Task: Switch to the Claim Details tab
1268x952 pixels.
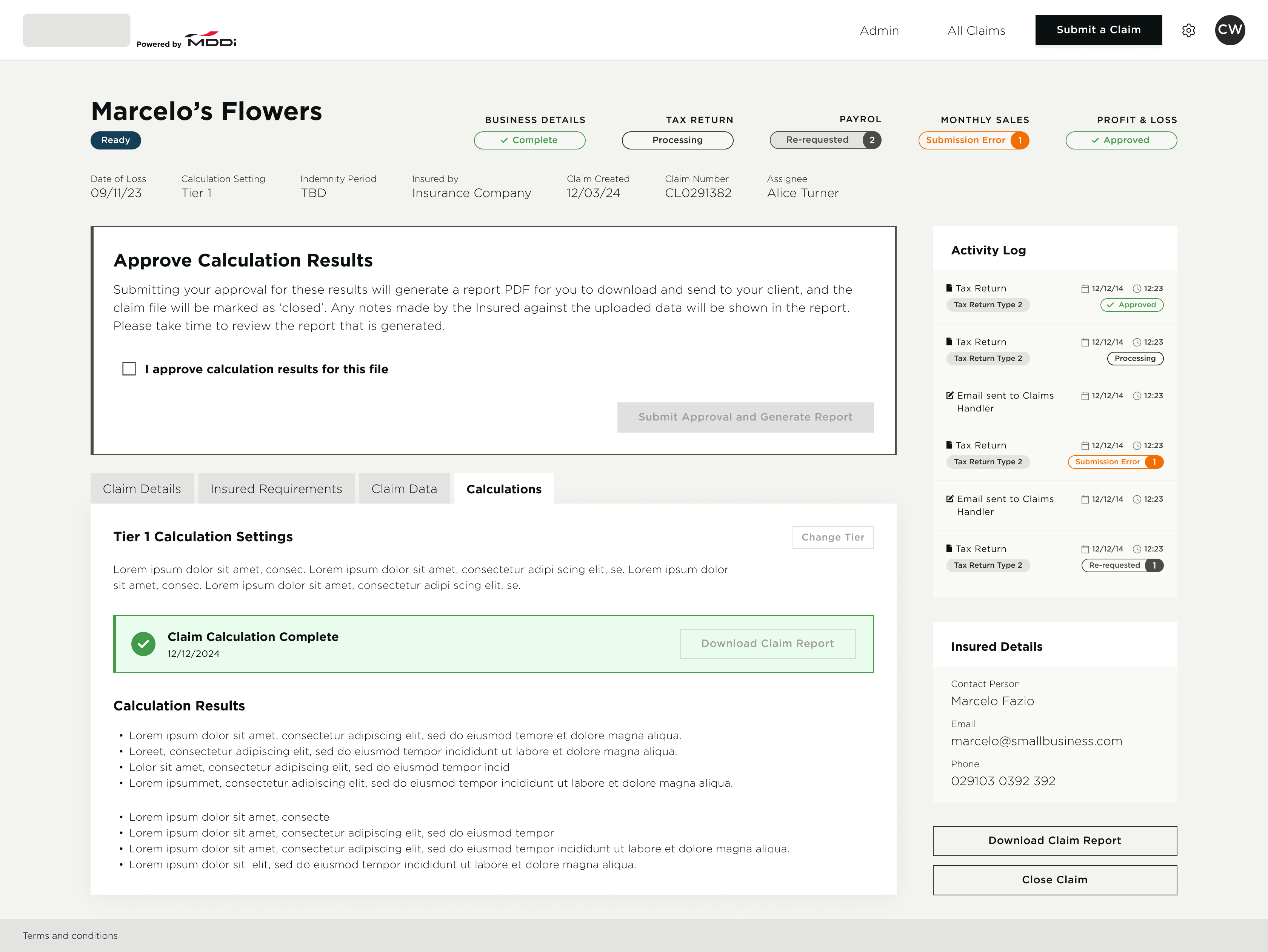Action: [x=142, y=489]
